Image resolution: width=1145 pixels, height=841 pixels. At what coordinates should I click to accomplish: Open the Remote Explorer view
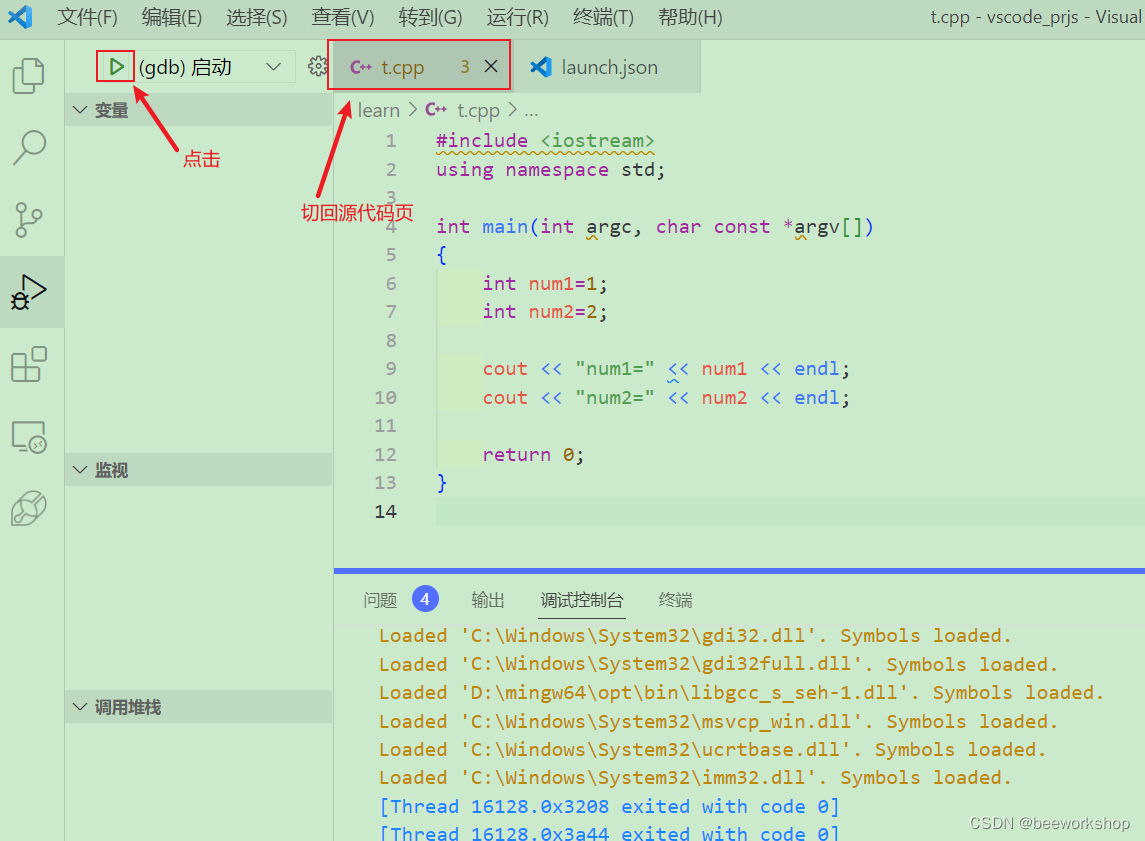(29, 437)
